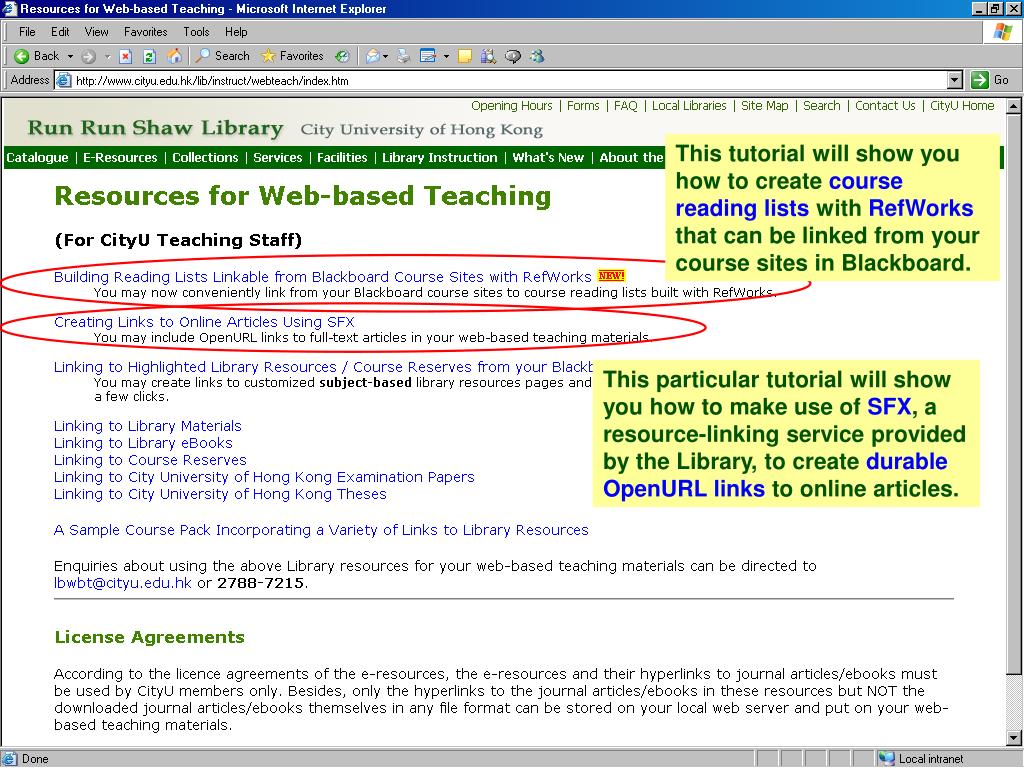Open Linking to CityU Theses link
Image resolution: width=1024 pixels, height=768 pixels.
tap(220, 494)
